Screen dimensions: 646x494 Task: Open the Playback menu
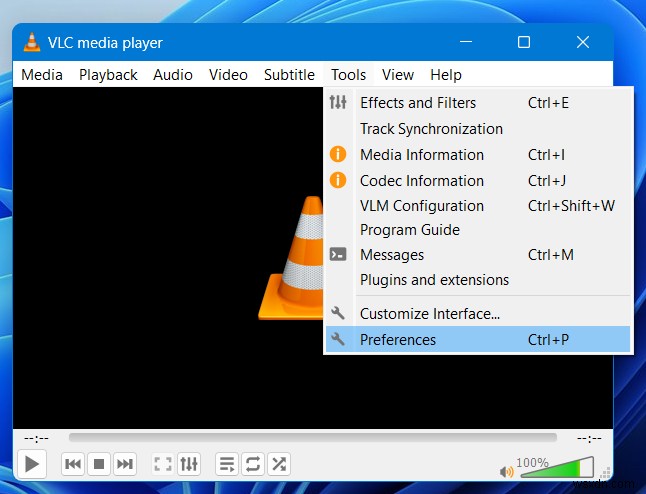click(x=108, y=75)
